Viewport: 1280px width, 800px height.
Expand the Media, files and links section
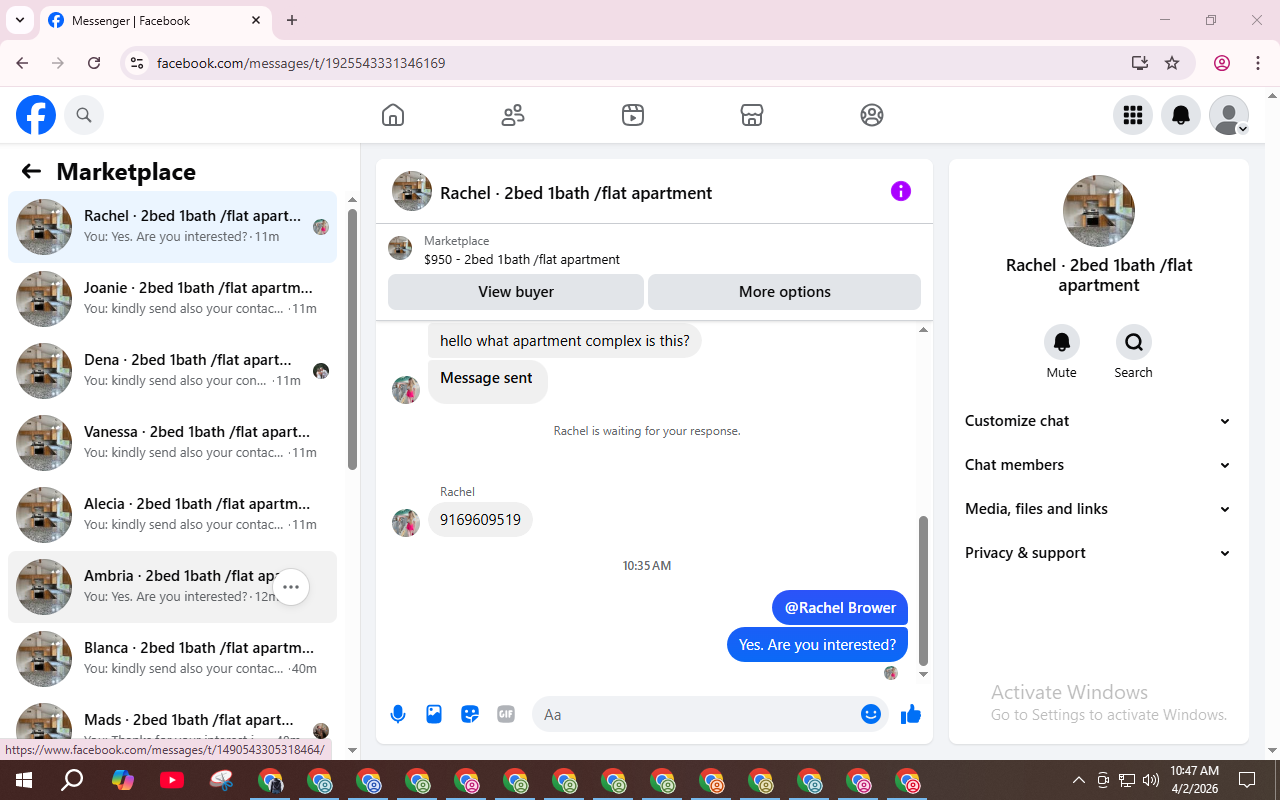click(1099, 509)
